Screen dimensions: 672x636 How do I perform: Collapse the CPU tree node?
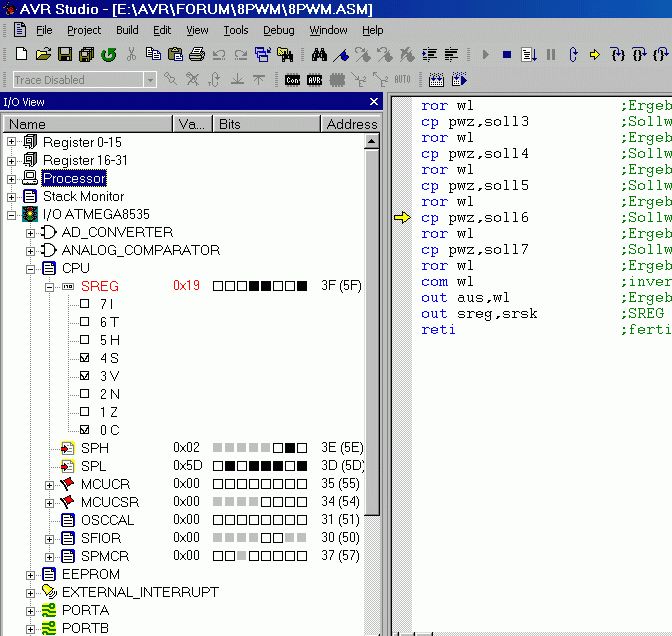(x=31, y=269)
